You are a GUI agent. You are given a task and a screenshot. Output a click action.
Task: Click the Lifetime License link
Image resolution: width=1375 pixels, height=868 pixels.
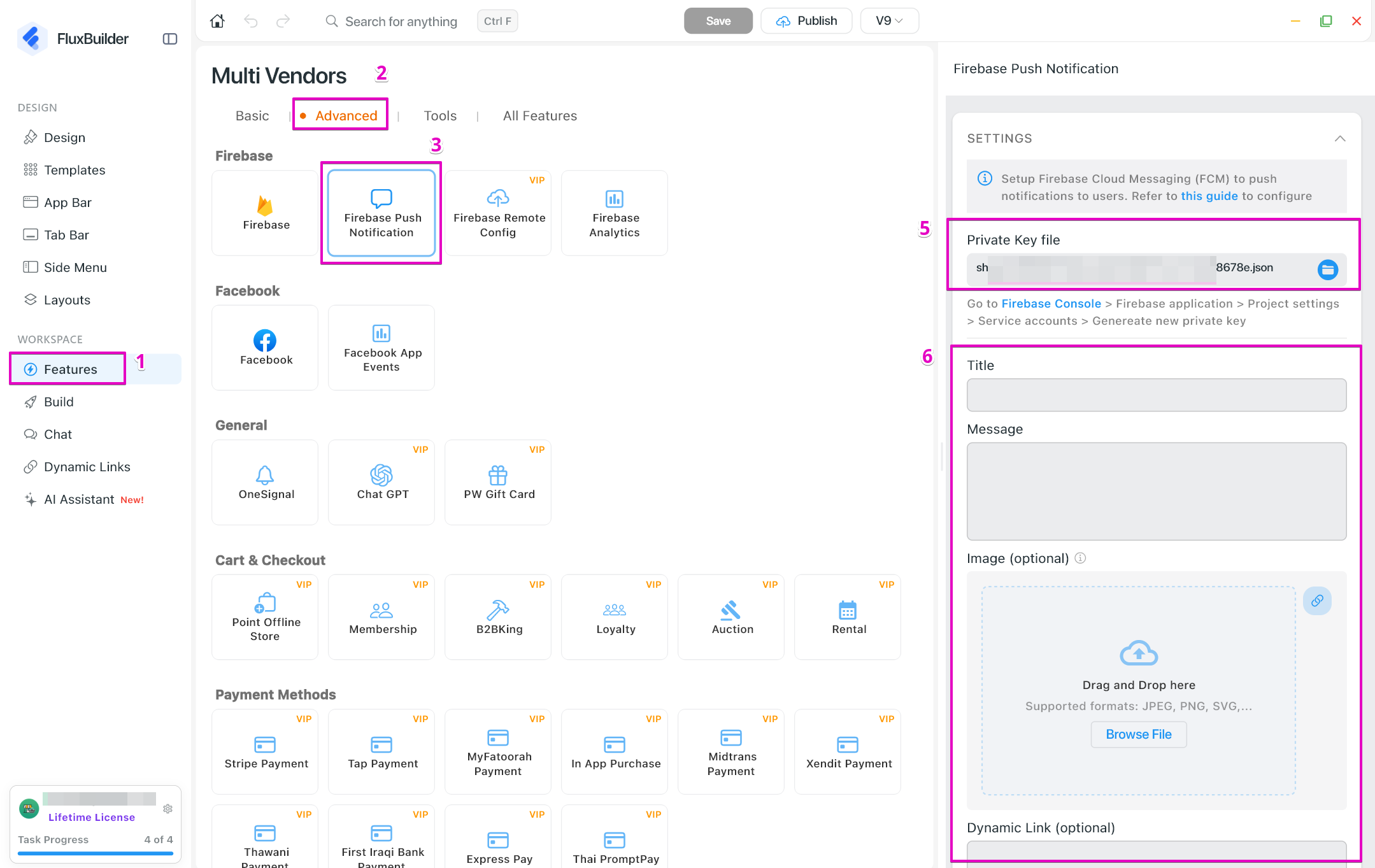click(x=92, y=817)
